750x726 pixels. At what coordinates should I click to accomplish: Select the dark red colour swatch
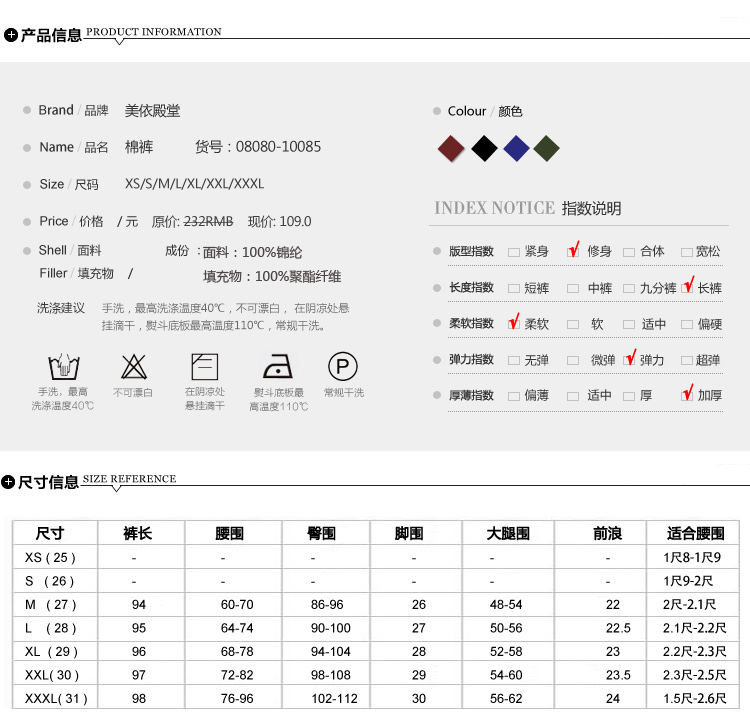(x=452, y=149)
